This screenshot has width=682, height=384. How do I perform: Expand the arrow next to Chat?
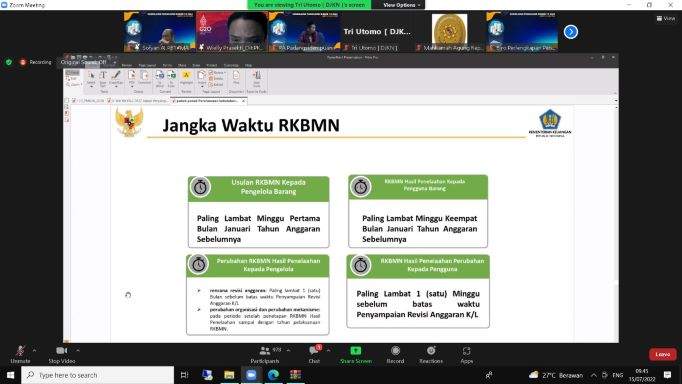[328, 350]
